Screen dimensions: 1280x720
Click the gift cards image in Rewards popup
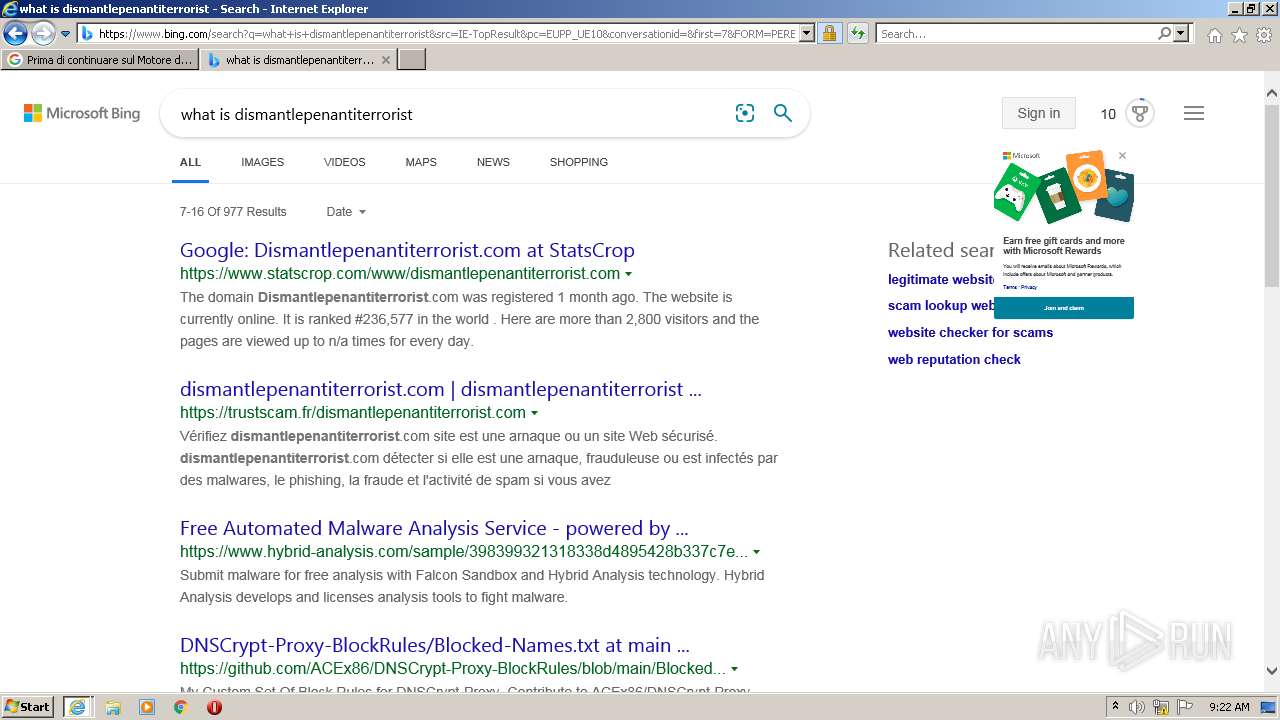click(x=1064, y=187)
